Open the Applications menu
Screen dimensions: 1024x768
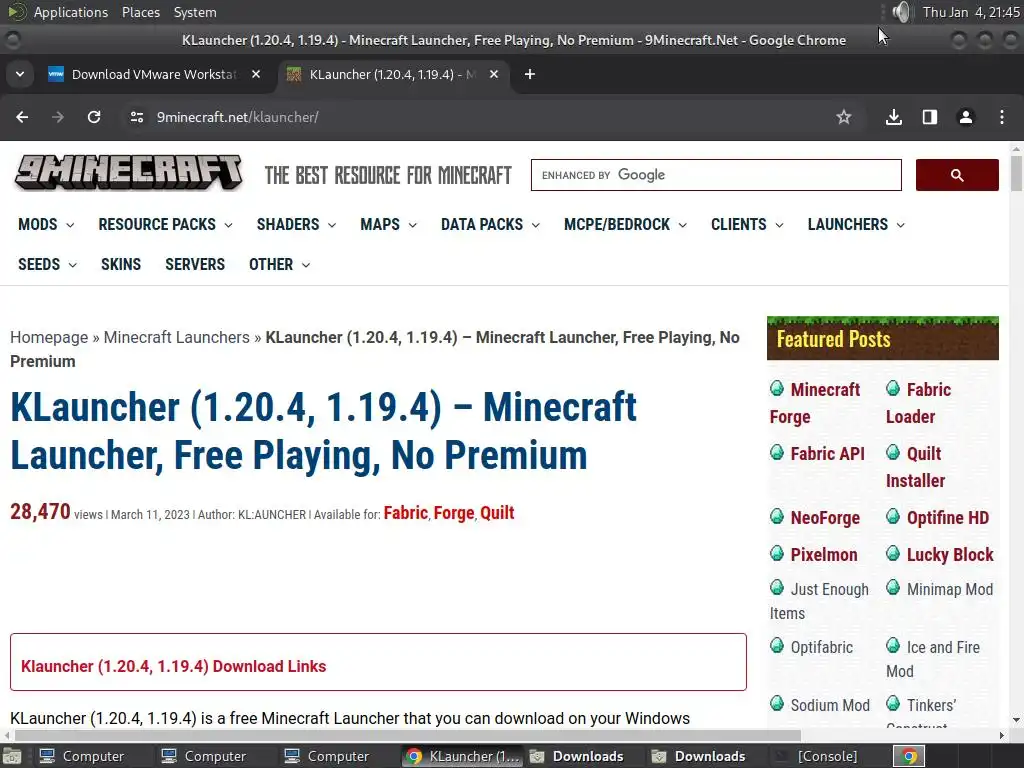[x=71, y=12]
